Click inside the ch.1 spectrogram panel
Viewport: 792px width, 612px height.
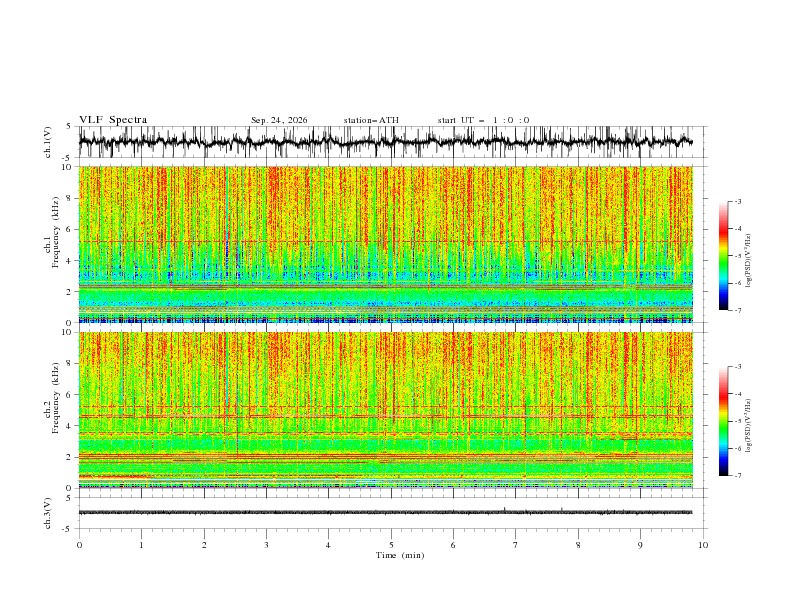coord(385,244)
